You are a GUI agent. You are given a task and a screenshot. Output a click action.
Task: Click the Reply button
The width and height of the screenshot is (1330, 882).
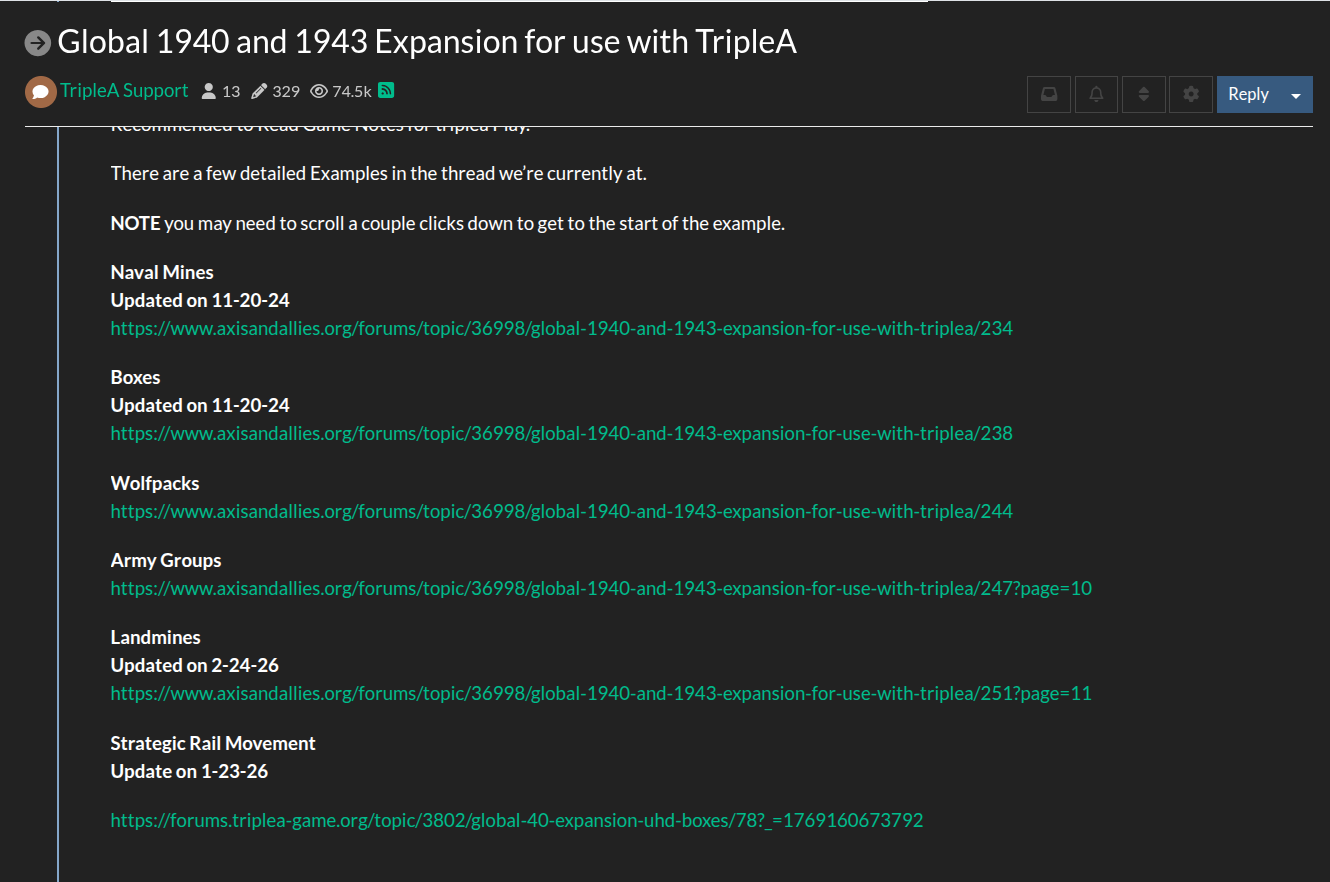[1248, 94]
